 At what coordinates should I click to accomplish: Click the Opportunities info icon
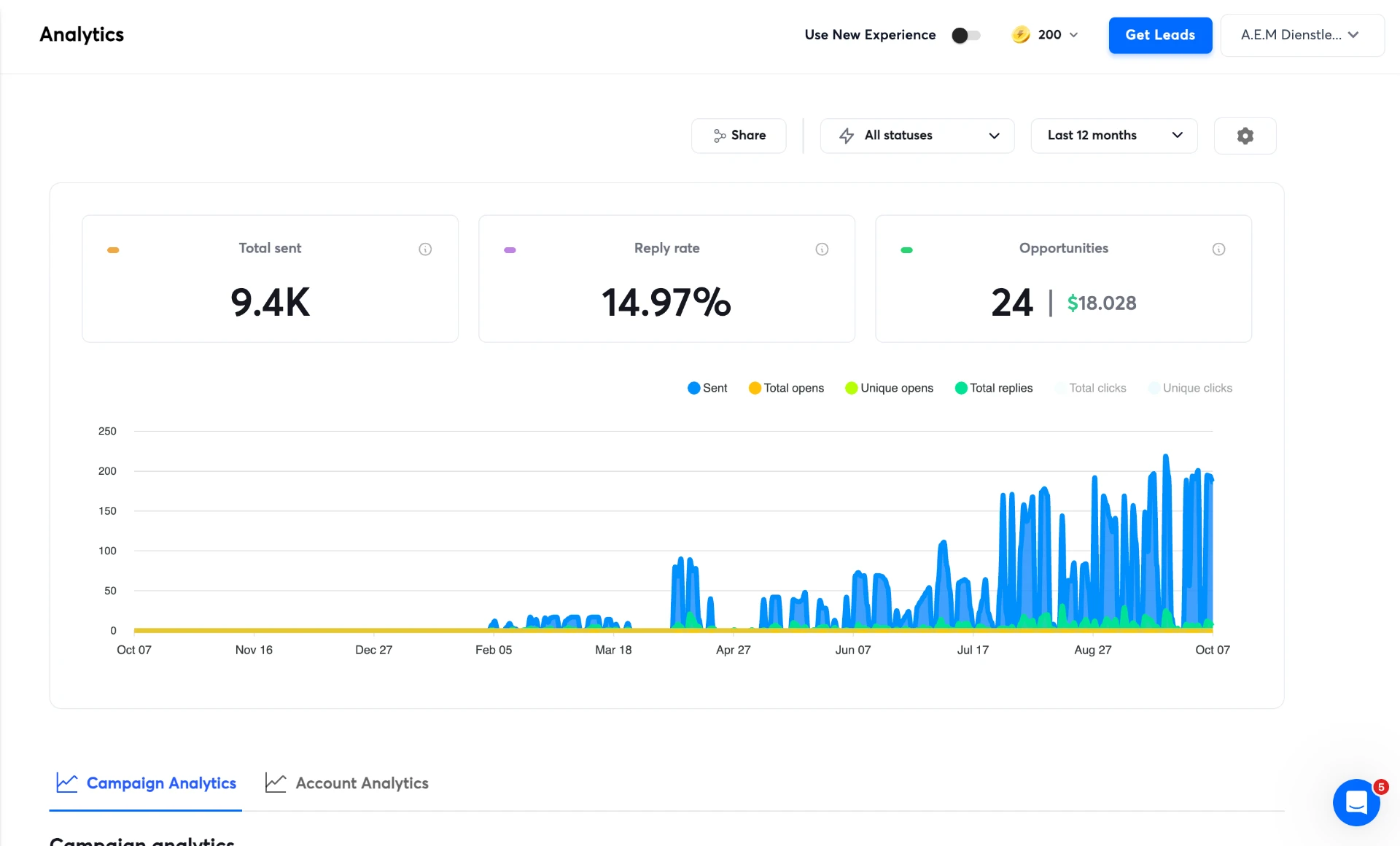1218,249
